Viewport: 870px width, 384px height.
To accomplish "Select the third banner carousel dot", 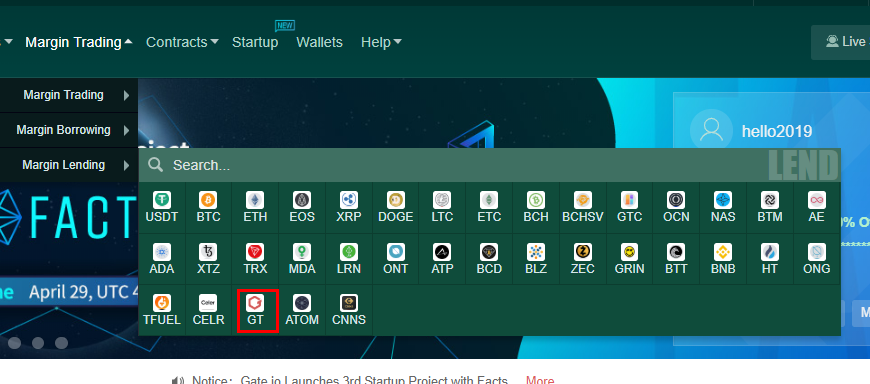I will 61,343.
